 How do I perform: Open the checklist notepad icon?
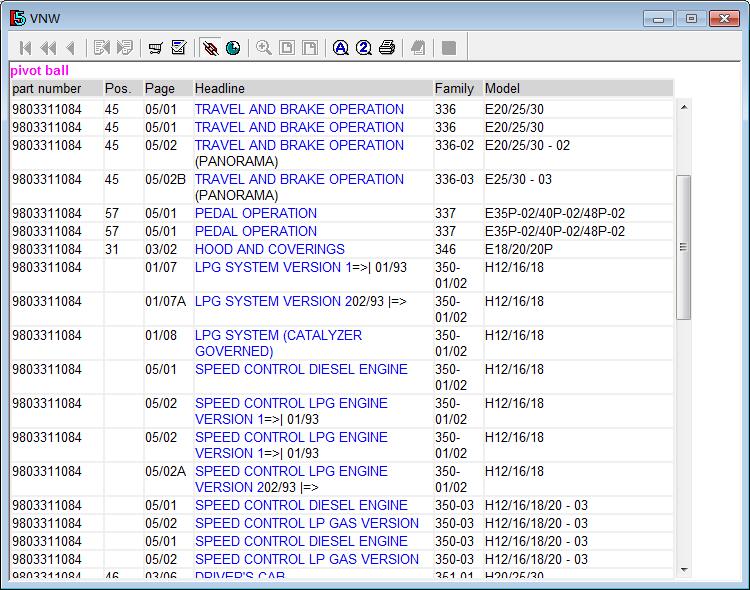pyautogui.click(x=179, y=47)
